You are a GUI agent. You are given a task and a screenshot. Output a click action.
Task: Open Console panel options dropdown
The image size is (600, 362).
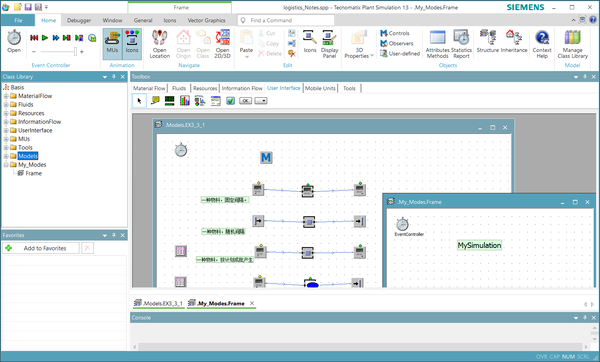pyautogui.click(x=576, y=318)
